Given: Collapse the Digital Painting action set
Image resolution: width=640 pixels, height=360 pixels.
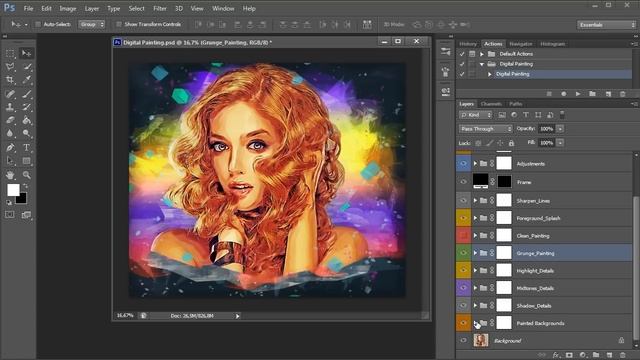Looking at the screenshot, I should tap(482, 64).
